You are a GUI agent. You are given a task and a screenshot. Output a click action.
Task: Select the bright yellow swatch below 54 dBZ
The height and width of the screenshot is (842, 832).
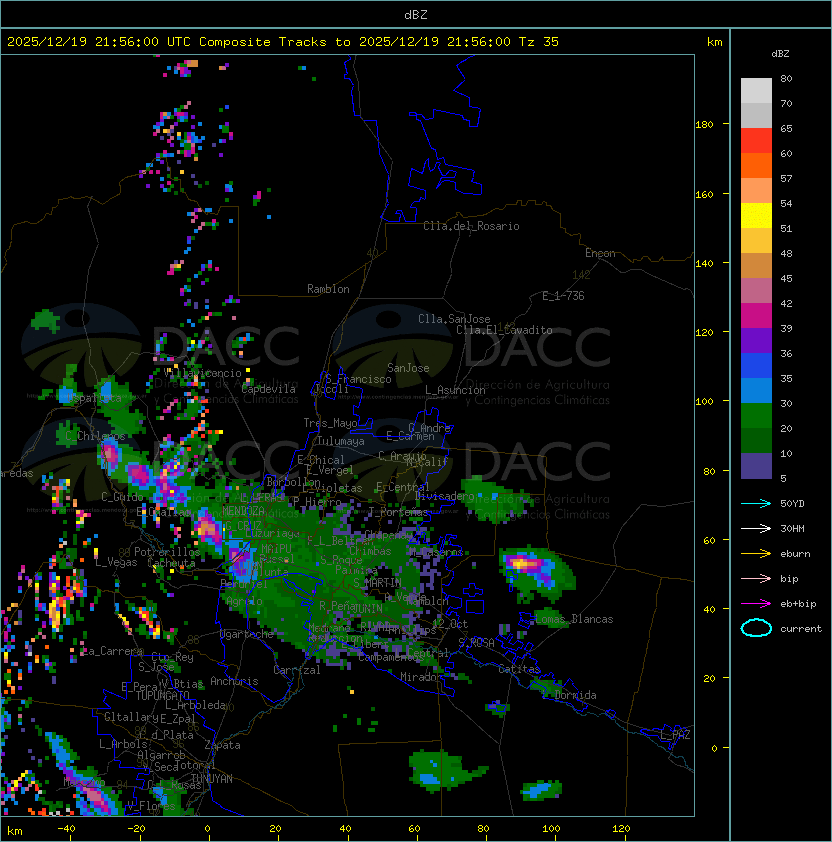point(756,216)
